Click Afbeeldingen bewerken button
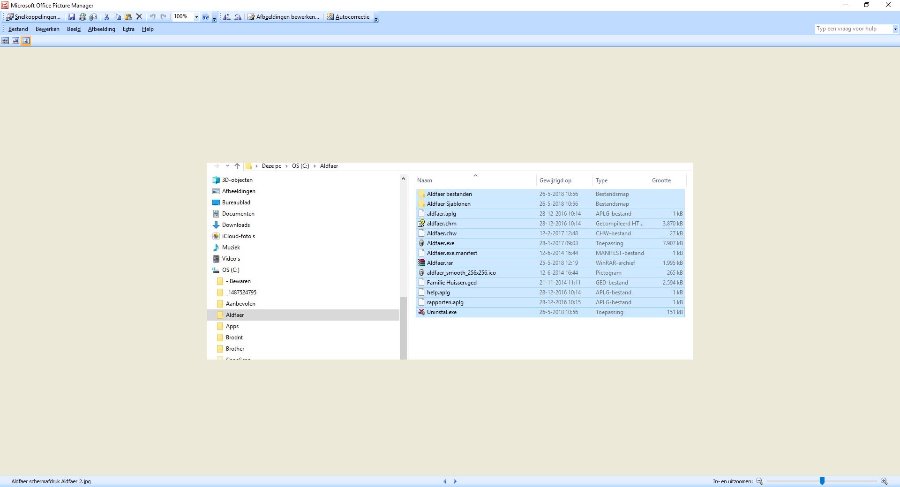900x487 pixels. click(283, 17)
